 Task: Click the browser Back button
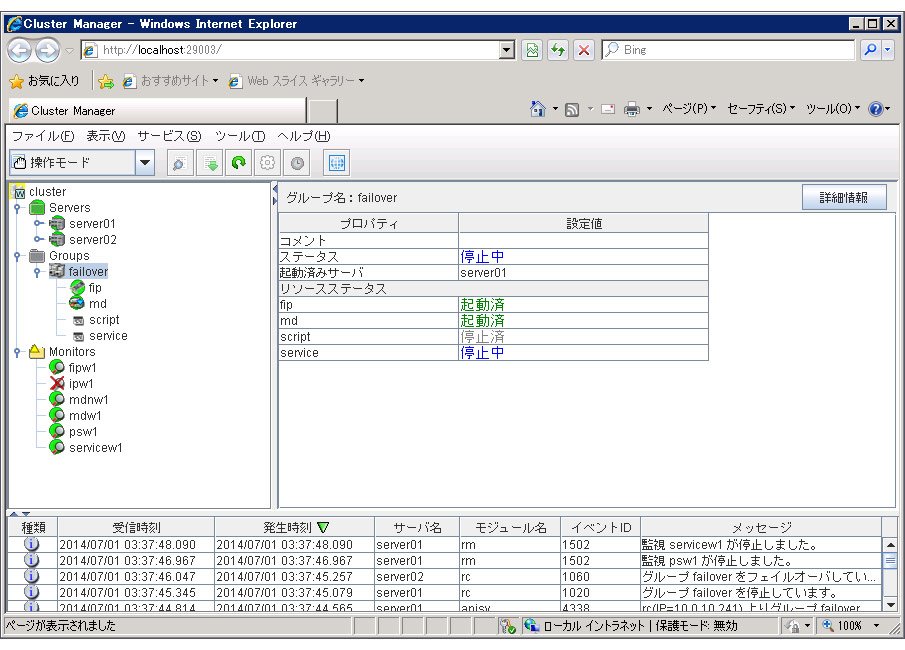[x=20, y=50]
